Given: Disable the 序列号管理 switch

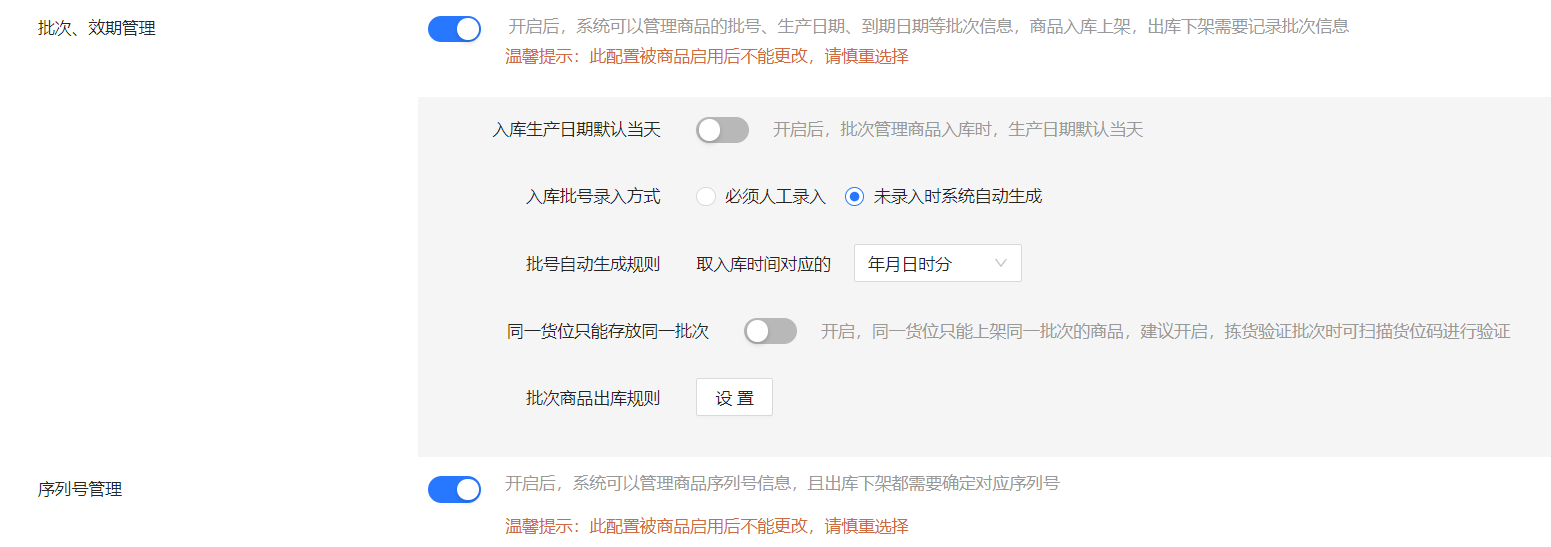Looking at the screenshot, I should 454,489.
